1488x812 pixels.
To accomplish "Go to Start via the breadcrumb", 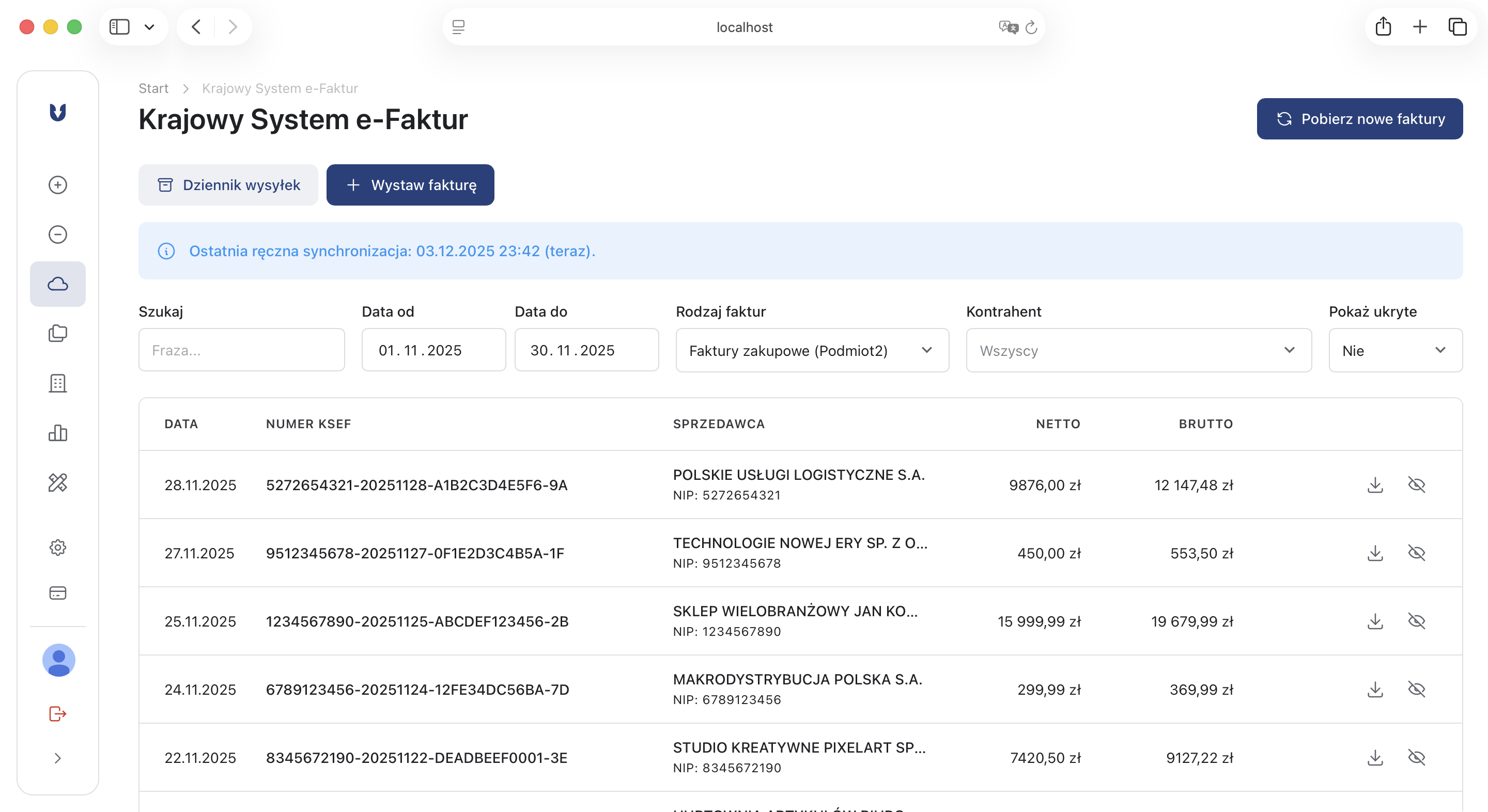I will pyautogui.click(x=153, y=88).
